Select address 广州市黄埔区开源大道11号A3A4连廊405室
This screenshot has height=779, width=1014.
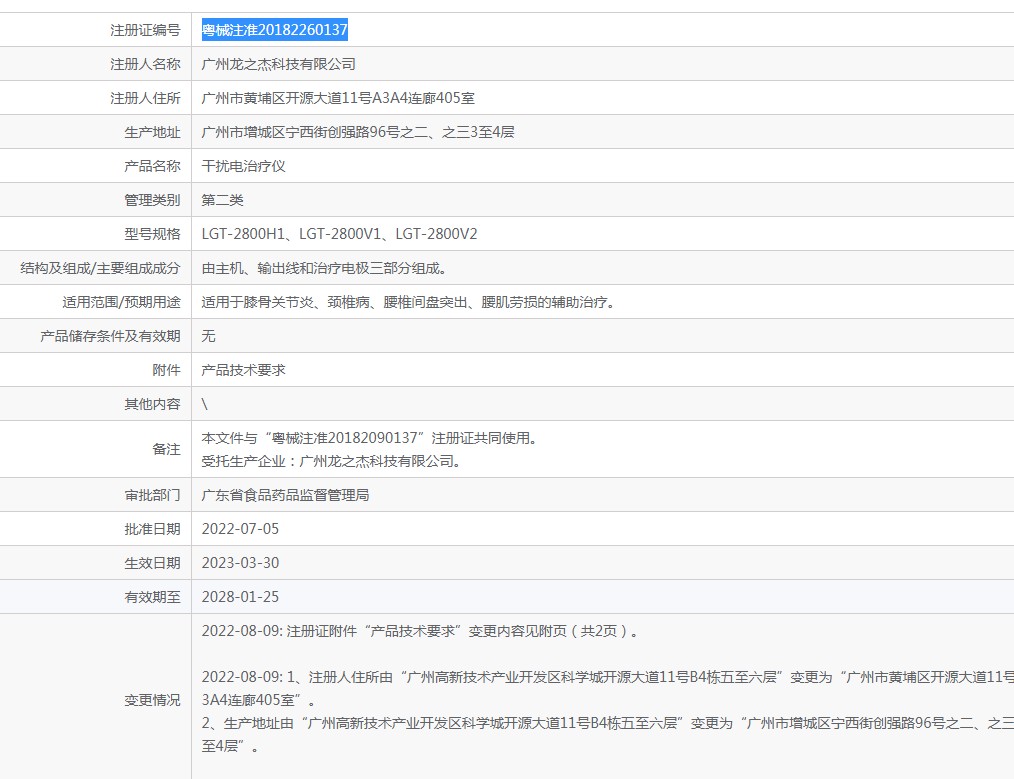(338, 98)
